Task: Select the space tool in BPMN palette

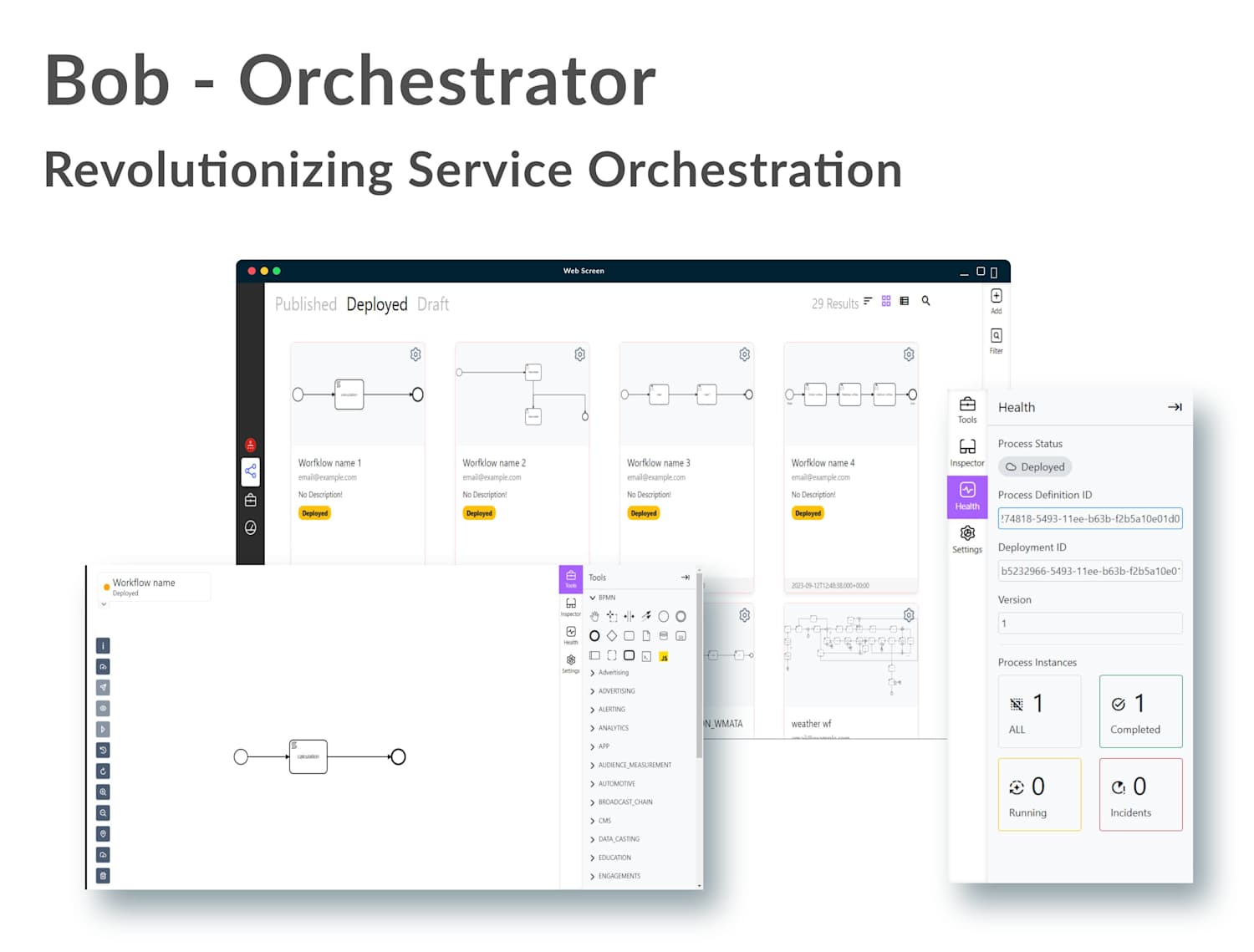Action: point(629,616)
